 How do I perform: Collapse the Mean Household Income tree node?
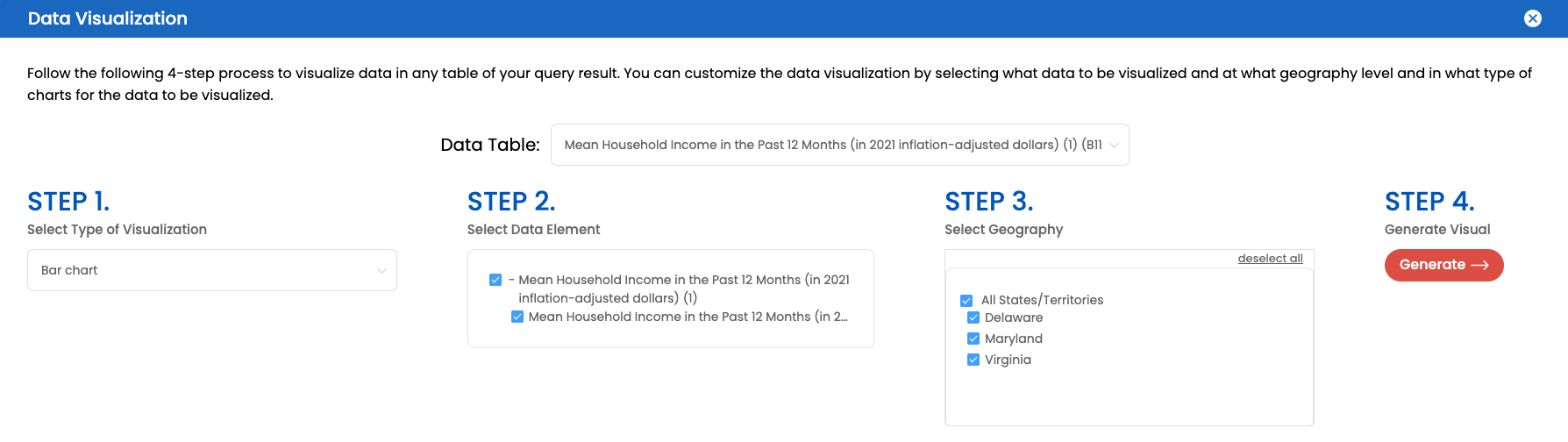click(x=511, y=280)
